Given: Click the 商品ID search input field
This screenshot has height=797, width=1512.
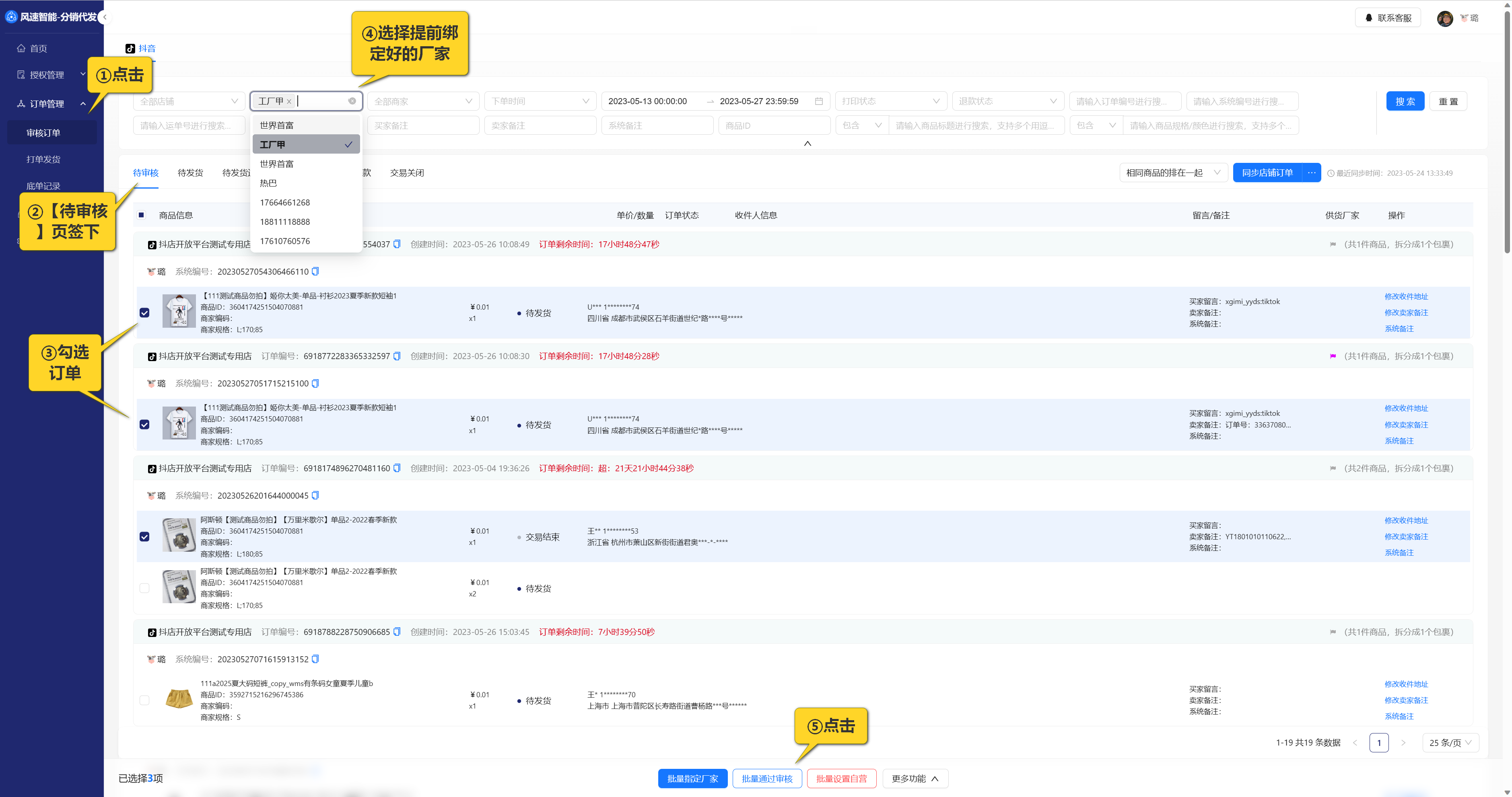Looking at the screenshot, I should (x=774, y=125).
